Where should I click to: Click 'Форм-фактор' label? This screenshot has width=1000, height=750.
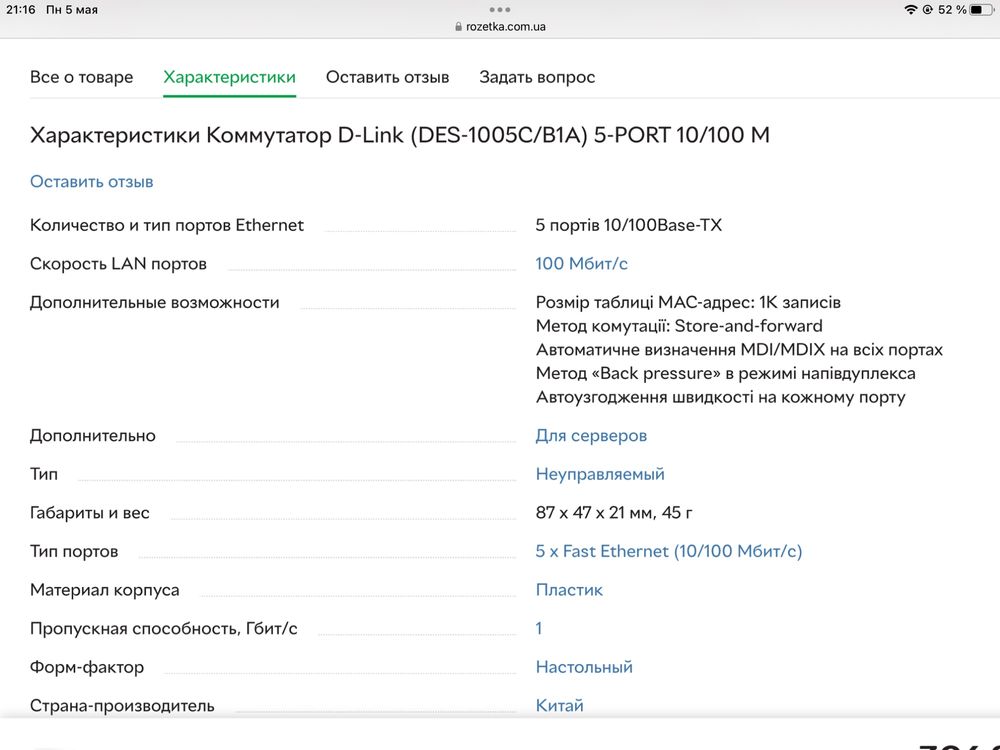click(87, 667)
